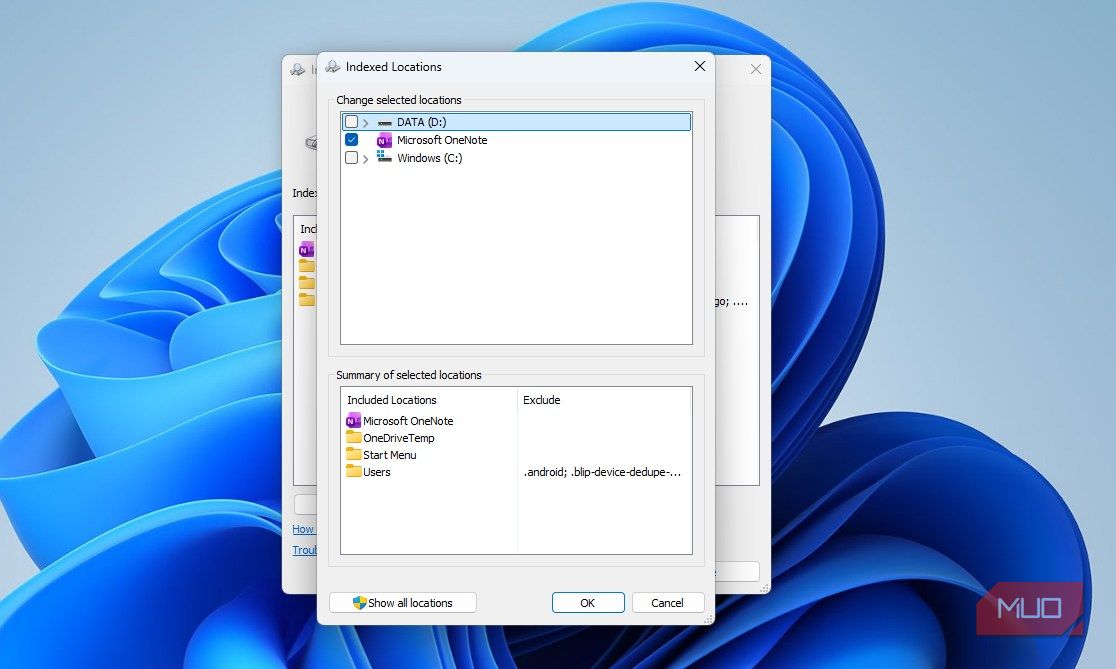Select Microsoft OneNote label in locations tree
Screen dimensions: 1116x669
click(442, 140)
